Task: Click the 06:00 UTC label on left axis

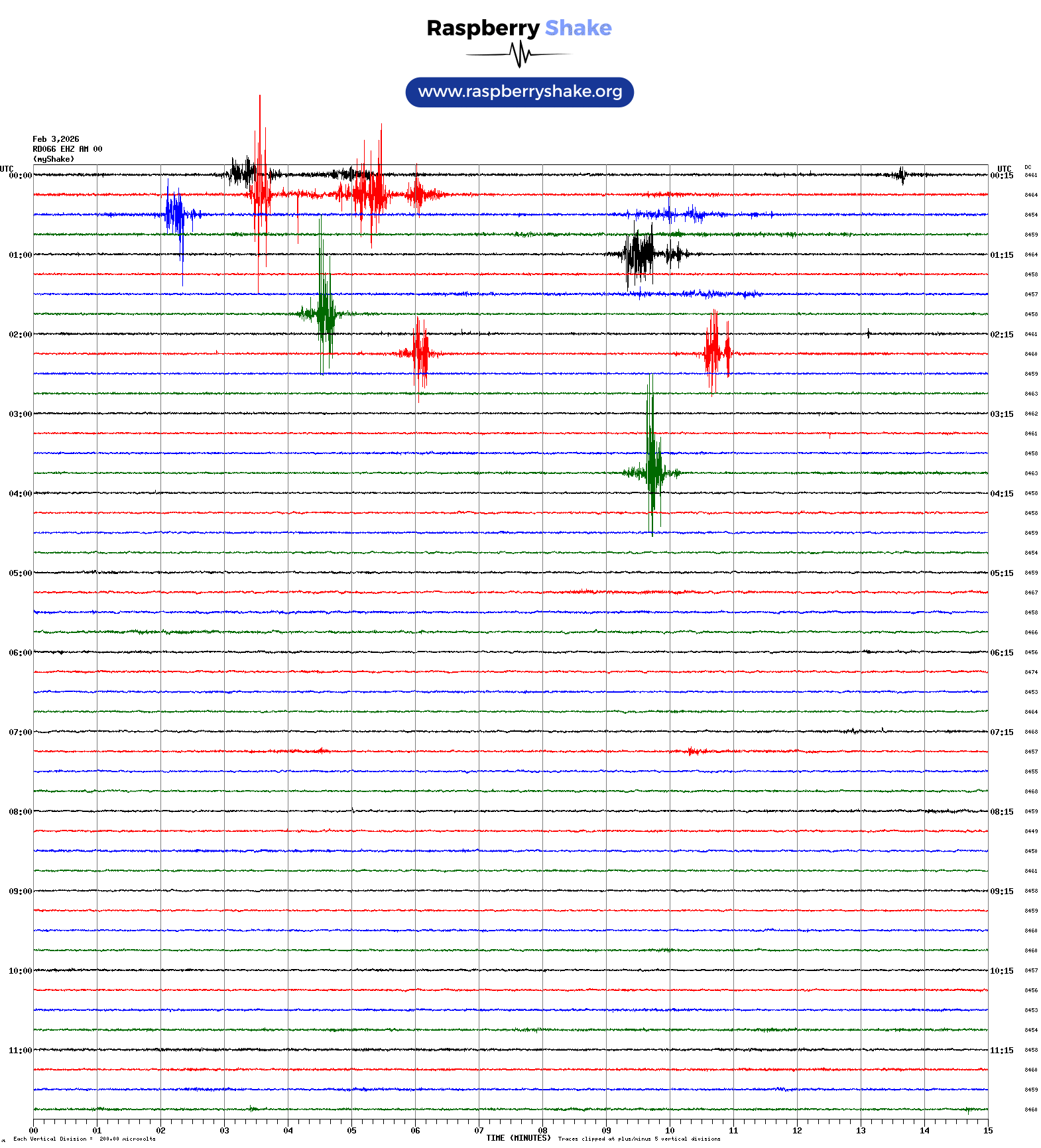Action: tap(20, 653)
